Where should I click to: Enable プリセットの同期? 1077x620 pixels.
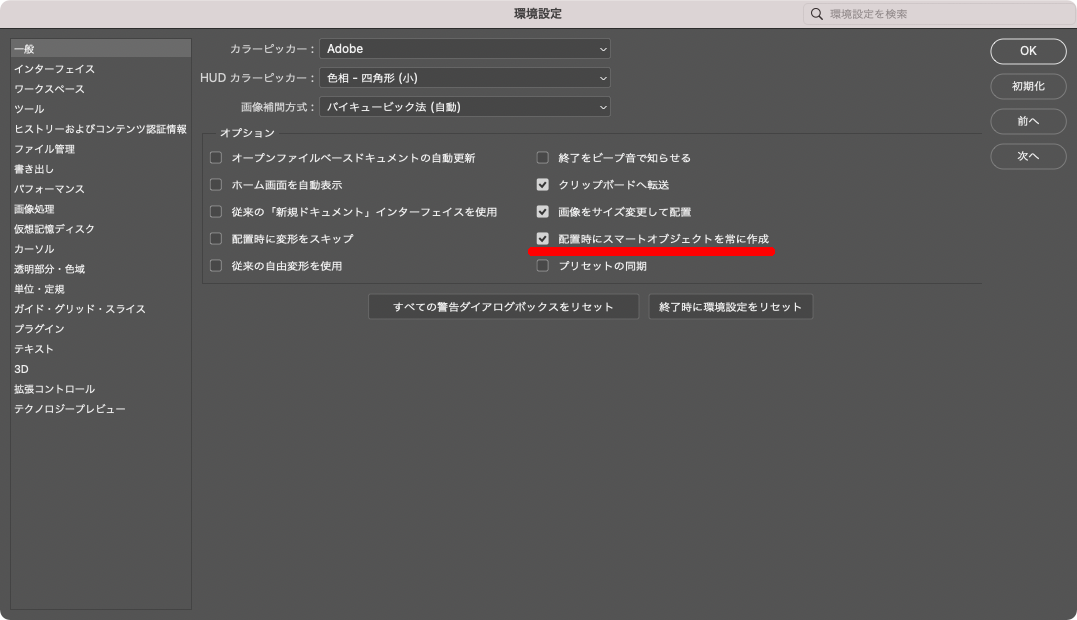(542, 265)
